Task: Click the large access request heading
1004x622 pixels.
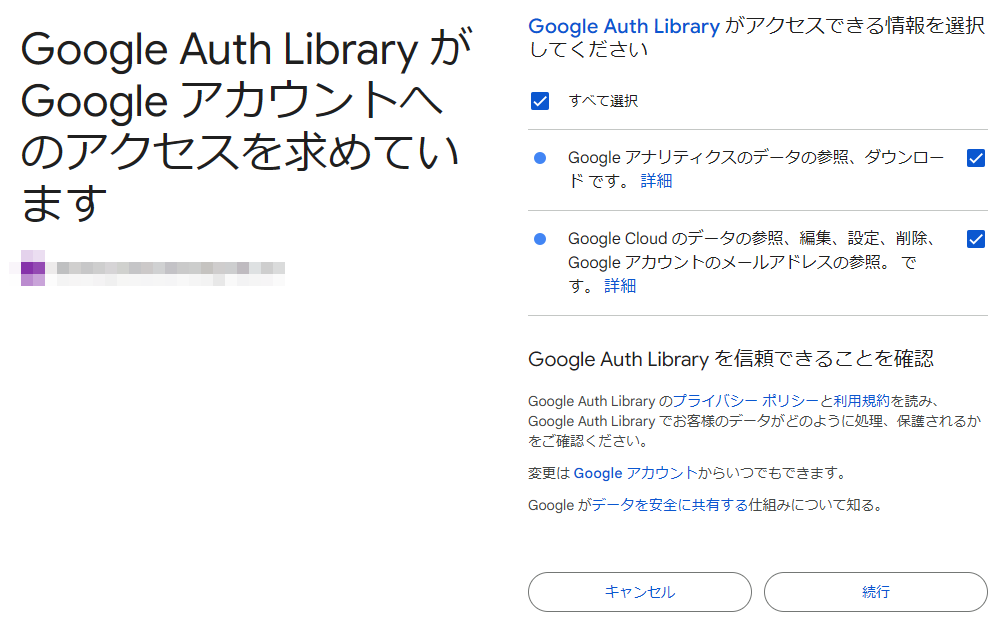Action: (x=240, y=126)
